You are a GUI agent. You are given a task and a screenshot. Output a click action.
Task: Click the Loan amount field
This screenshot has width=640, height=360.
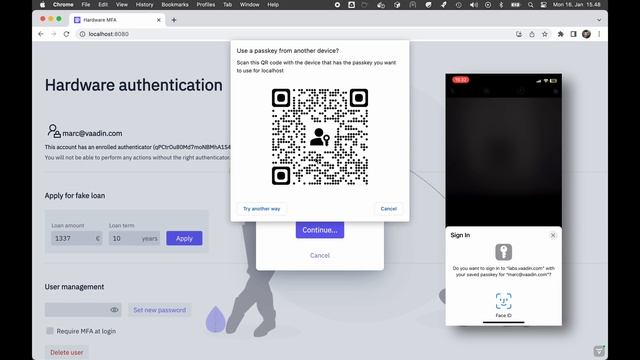[77, 238]
